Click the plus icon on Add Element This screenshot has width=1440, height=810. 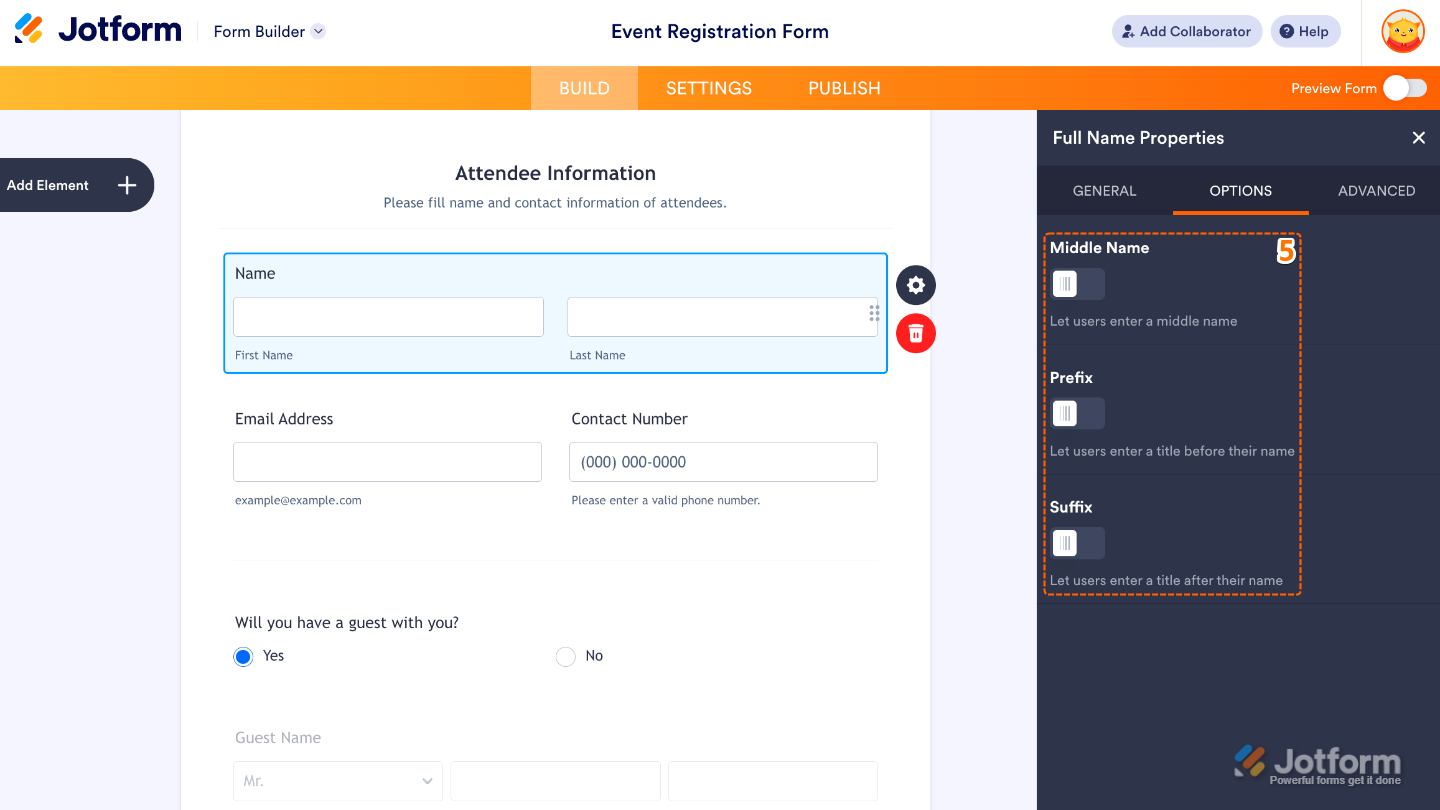[x=126, y=185]
